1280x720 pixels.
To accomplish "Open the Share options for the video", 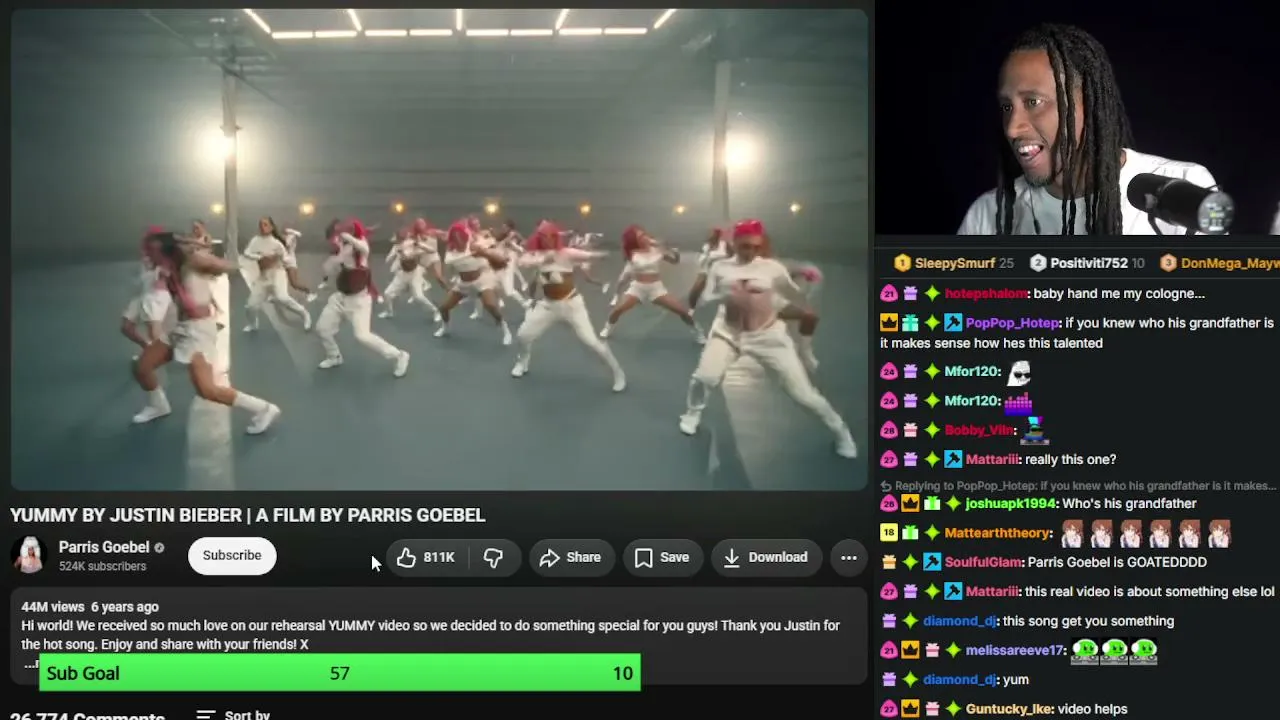I will point(570,557).
